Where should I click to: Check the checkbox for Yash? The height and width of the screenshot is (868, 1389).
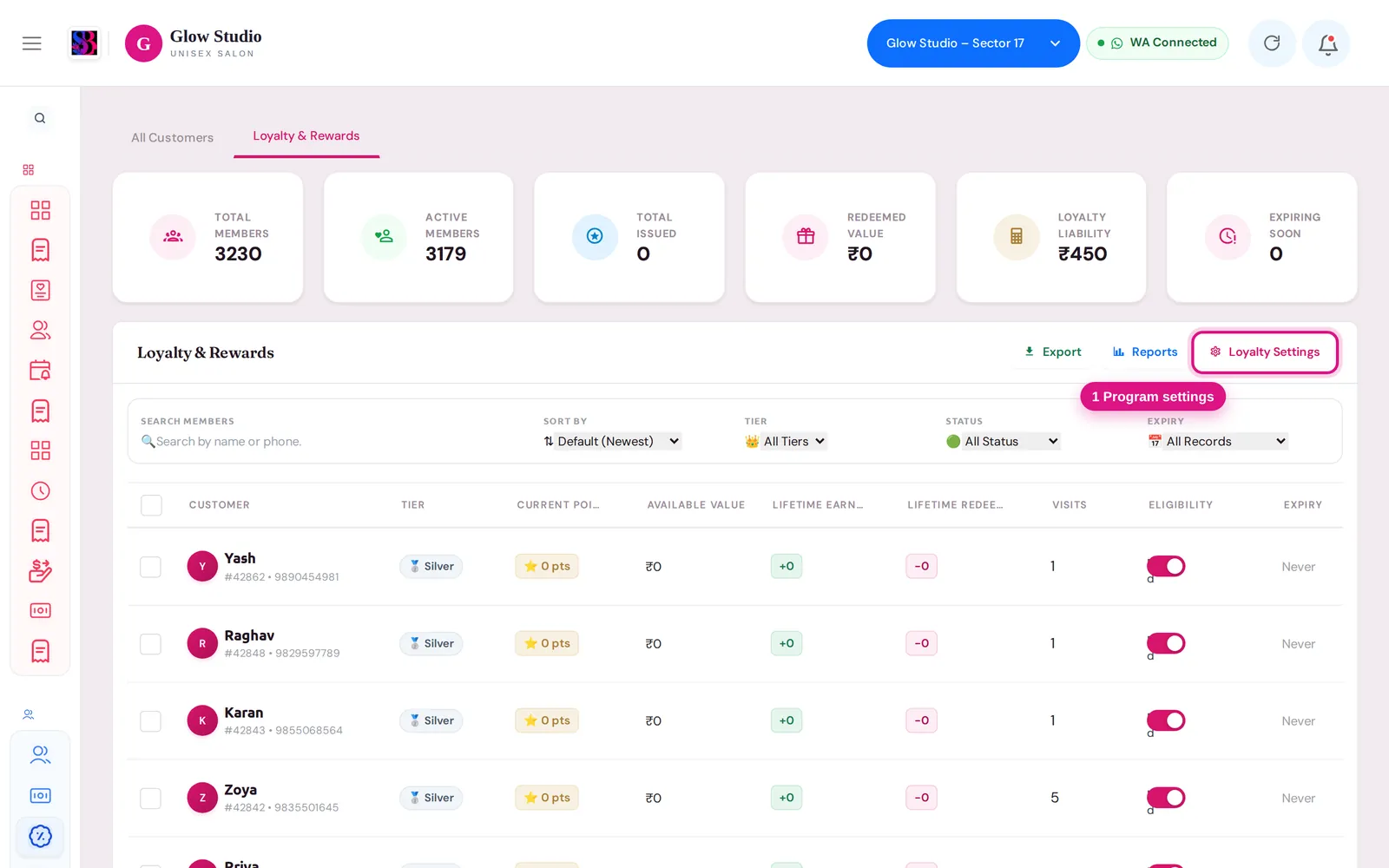(150, 567)
